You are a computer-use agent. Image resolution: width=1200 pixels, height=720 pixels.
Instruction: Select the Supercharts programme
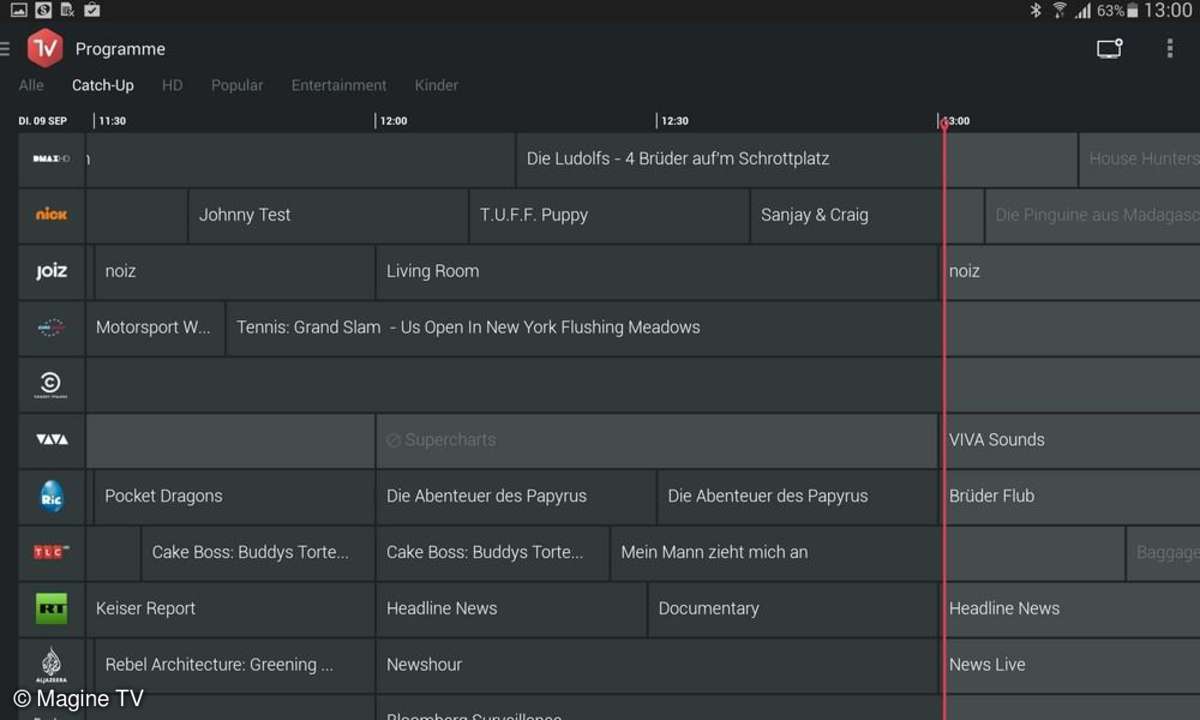[x=657, y=440]
